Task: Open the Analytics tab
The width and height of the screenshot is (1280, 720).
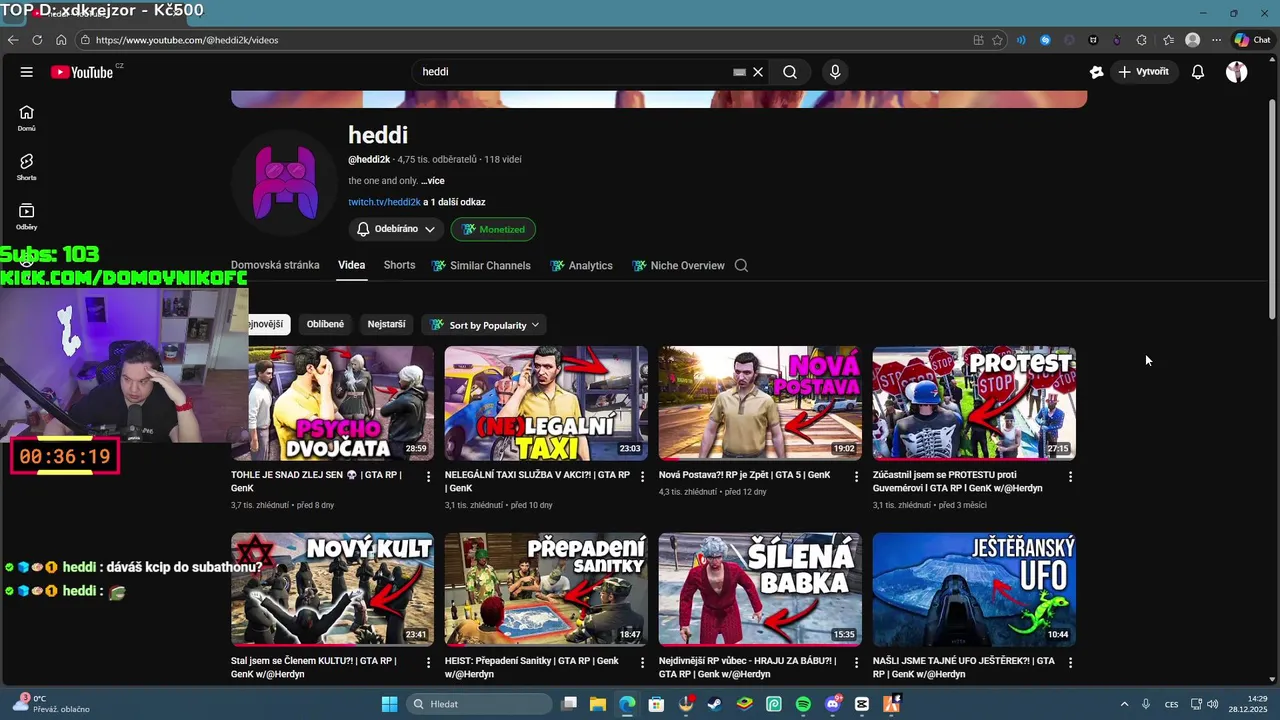Action: click(581, 265)
